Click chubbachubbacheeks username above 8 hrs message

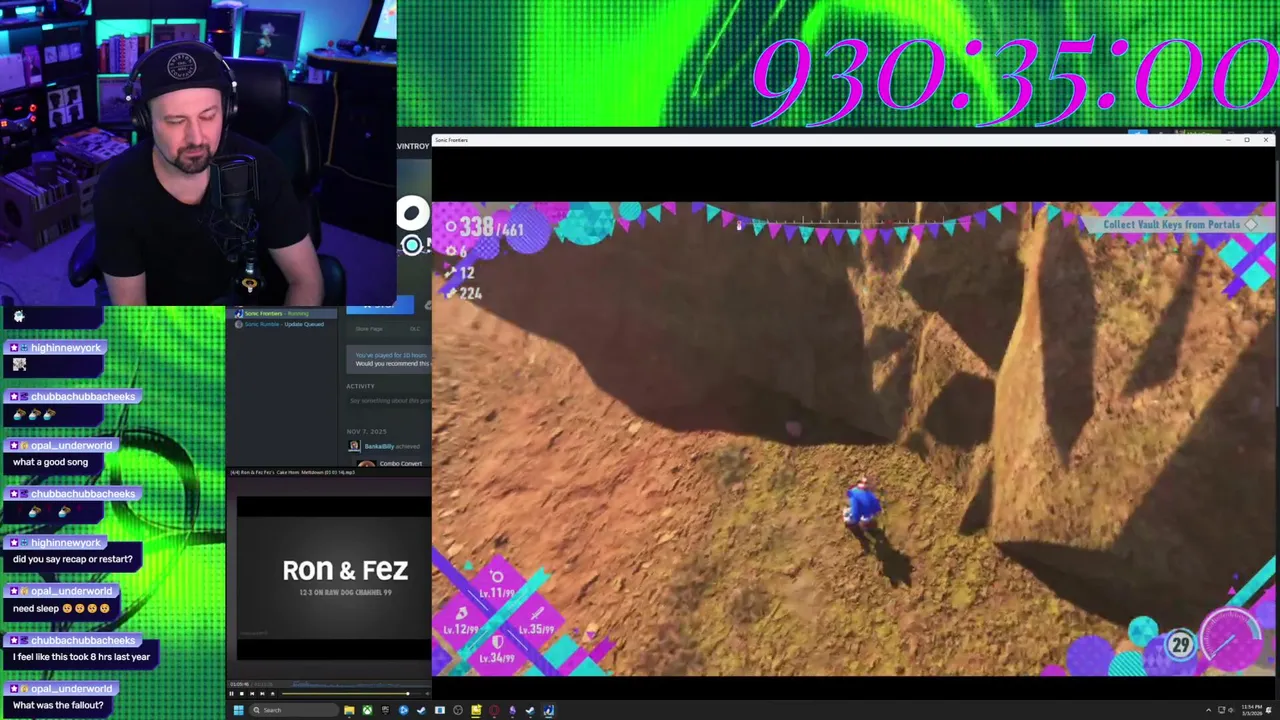[x=82, y=640]
